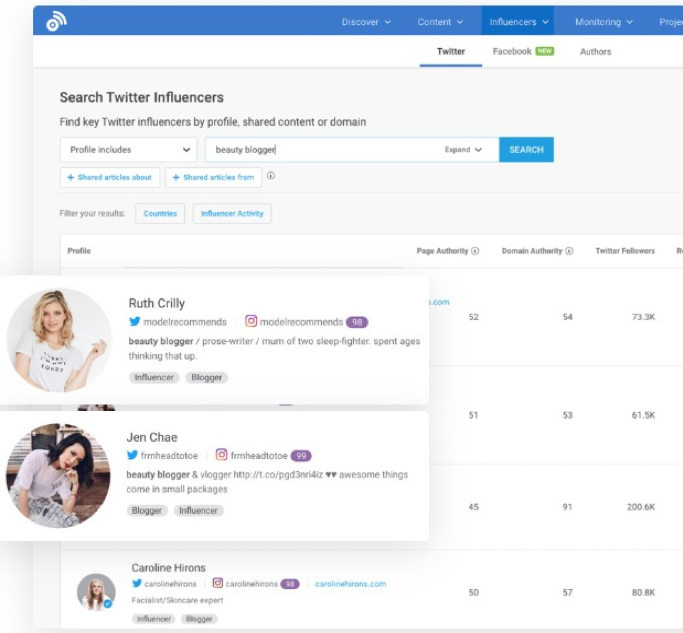
Task: Open the Influencer Activity filter
Action: (x=232, y=213)
